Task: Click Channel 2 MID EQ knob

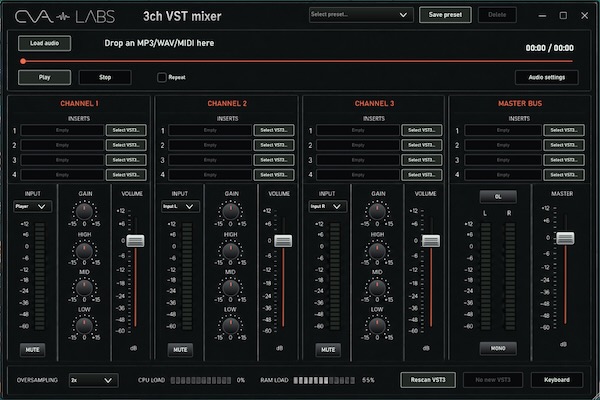Action: point(230,288)
